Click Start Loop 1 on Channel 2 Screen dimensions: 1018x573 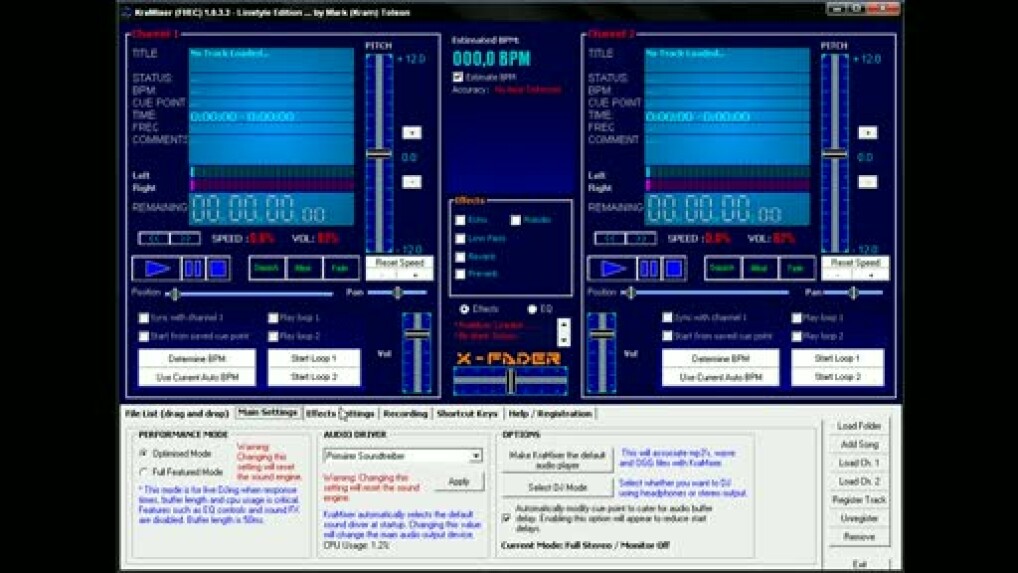coord(837,358)
